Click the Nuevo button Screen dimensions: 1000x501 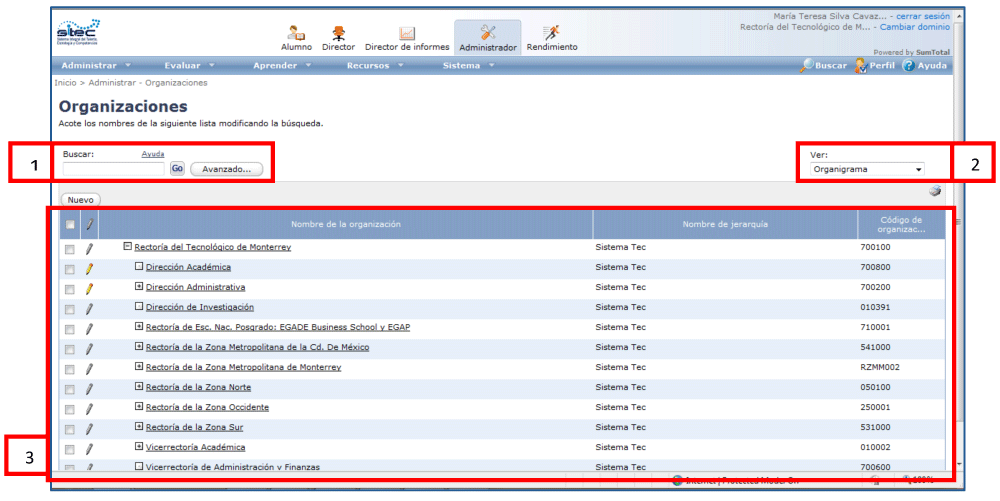(x=80, y=200)
